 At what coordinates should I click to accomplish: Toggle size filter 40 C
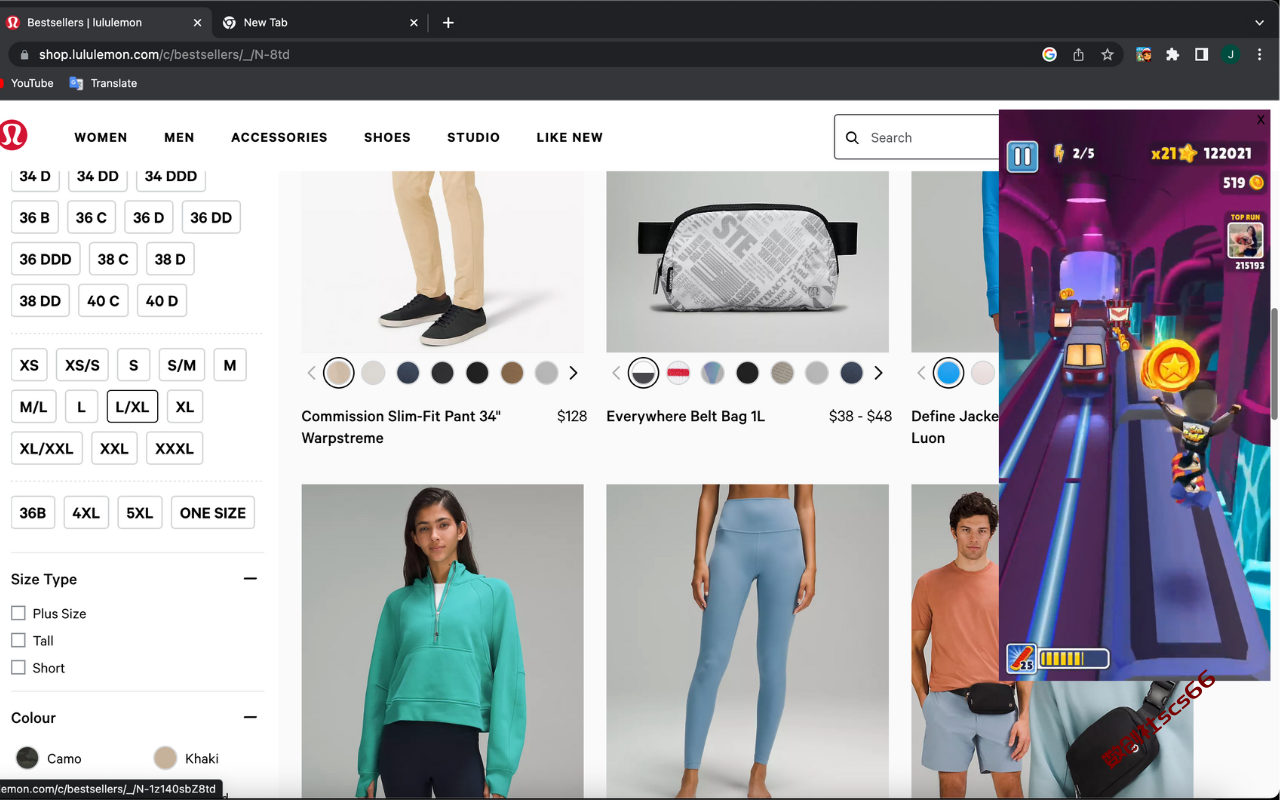pyautogui.click(x=103, y=300)
